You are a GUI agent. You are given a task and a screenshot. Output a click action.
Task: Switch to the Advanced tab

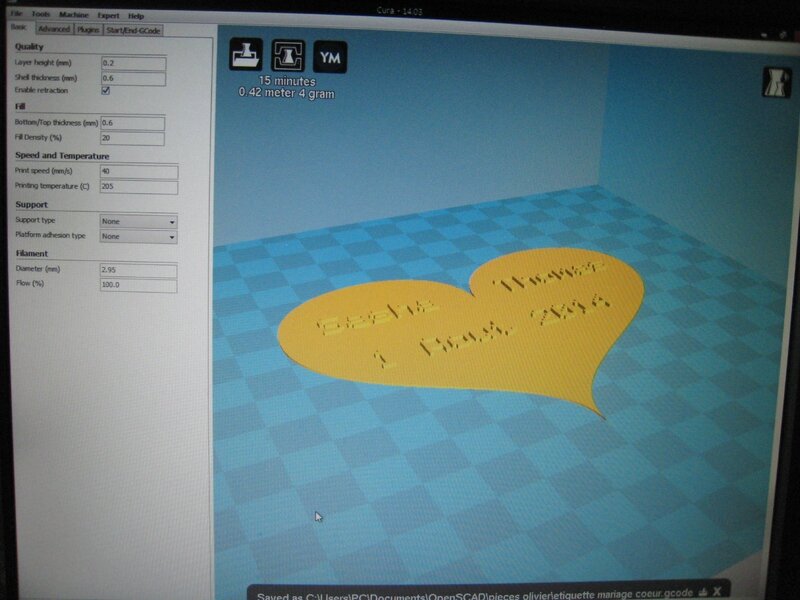click(54, 30)
